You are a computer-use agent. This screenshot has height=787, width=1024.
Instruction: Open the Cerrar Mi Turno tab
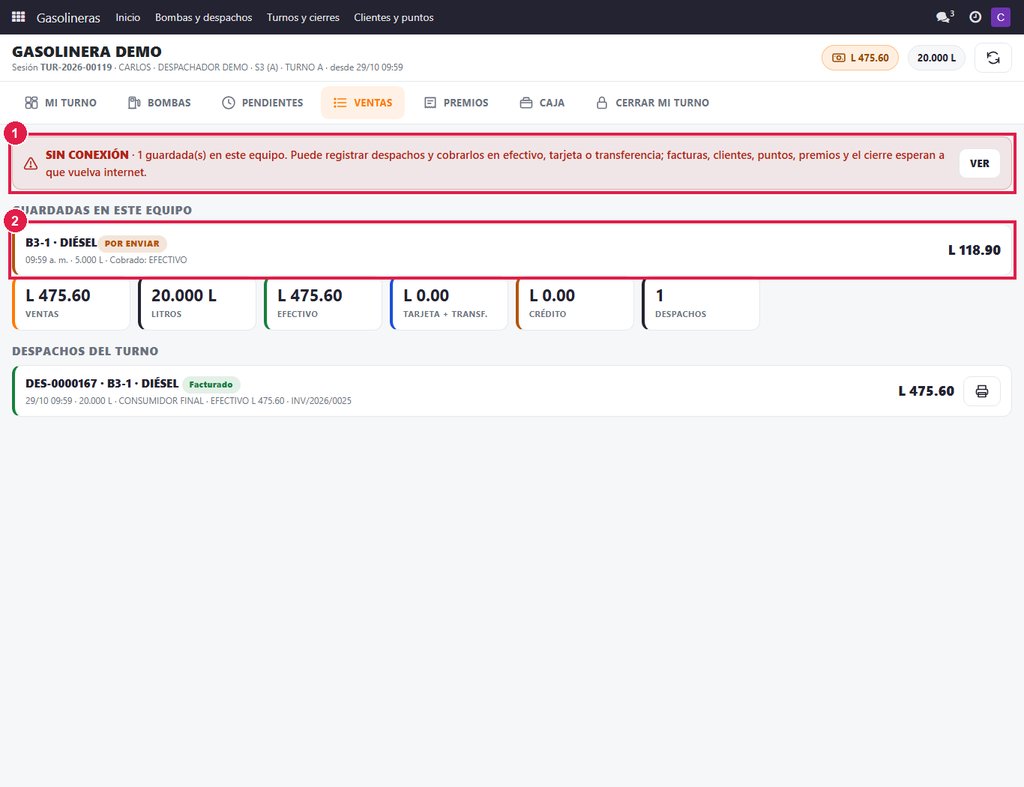pos(652,103)
